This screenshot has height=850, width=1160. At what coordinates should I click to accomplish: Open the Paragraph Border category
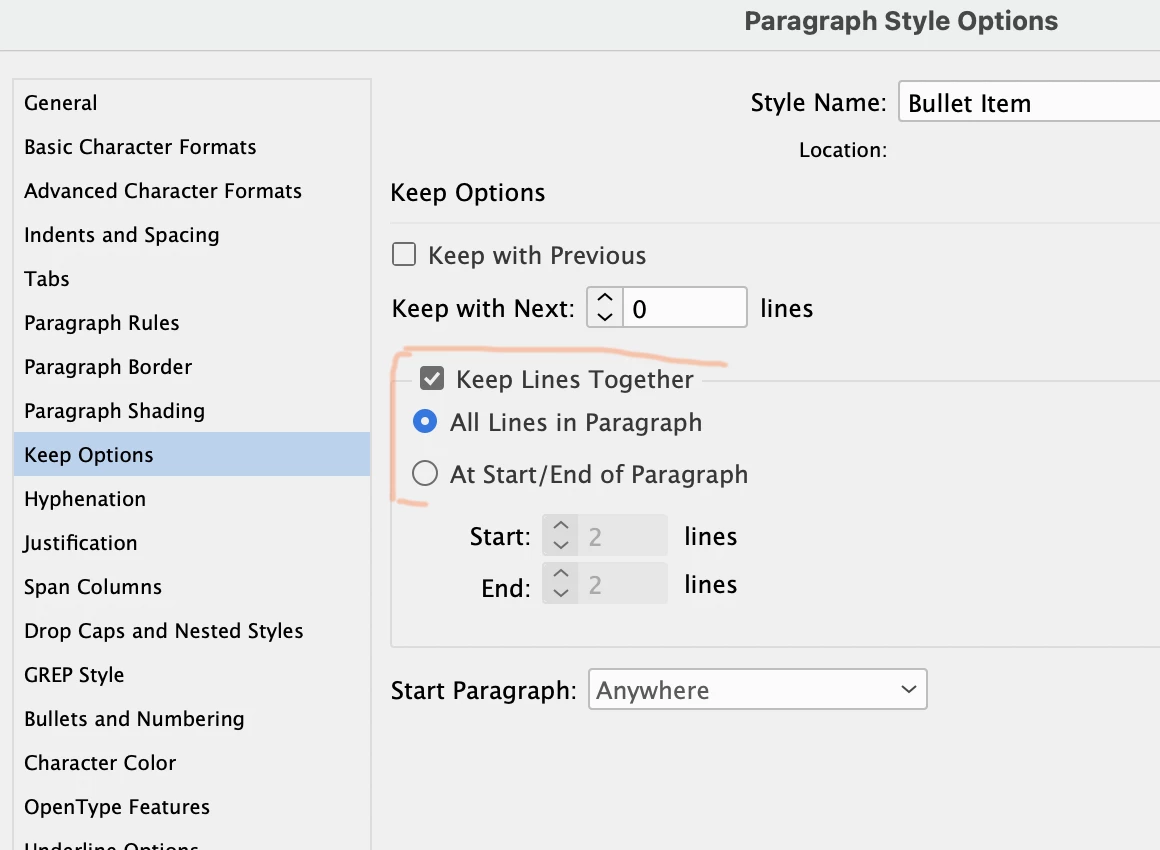108,367
